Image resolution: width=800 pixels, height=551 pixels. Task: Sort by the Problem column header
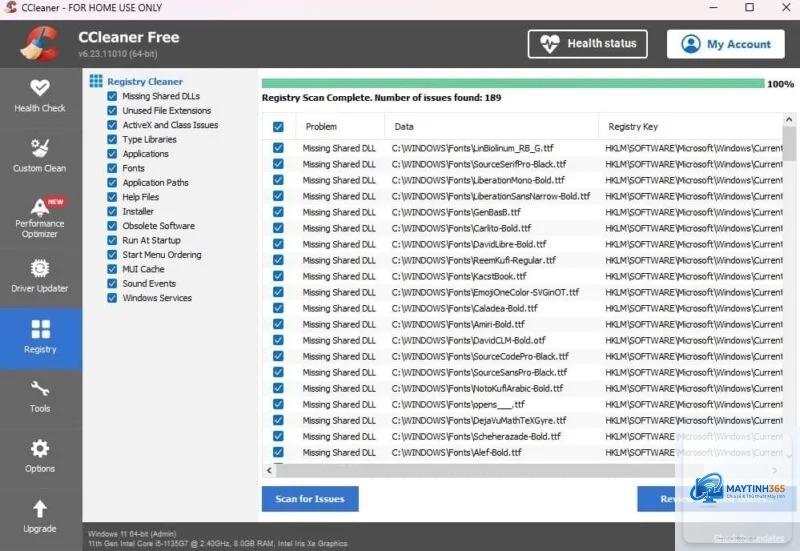click(x=340, y=127)
